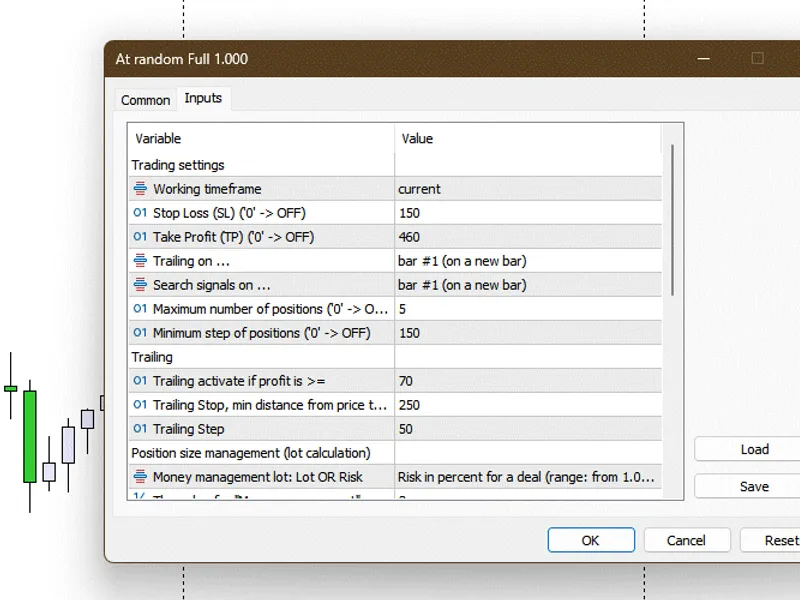Open the Trailing on value dropdown
The image size is (800, 600).
click(x=528, y=261)
